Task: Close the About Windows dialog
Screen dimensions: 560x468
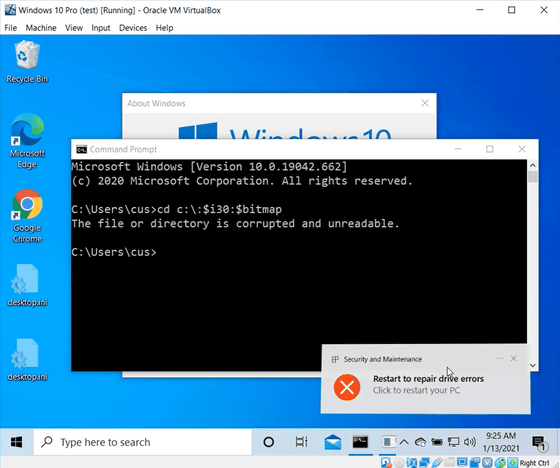Action: [x=425, y=103]
